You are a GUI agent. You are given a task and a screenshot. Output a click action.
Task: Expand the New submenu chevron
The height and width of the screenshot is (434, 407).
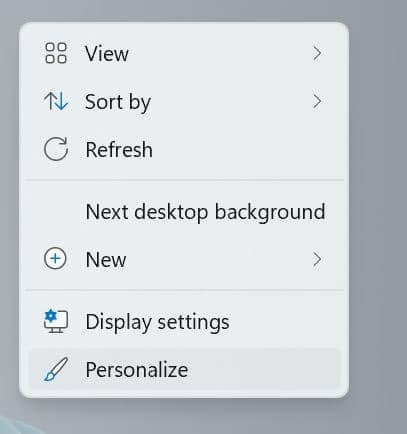(317, 259)
